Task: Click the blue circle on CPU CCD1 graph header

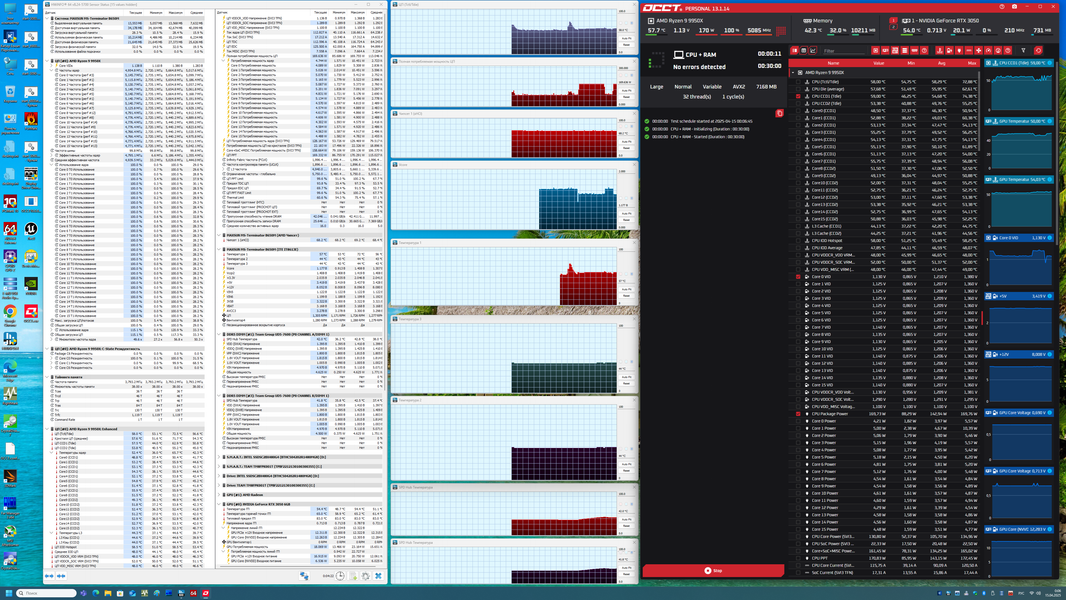Action: 1050,63
